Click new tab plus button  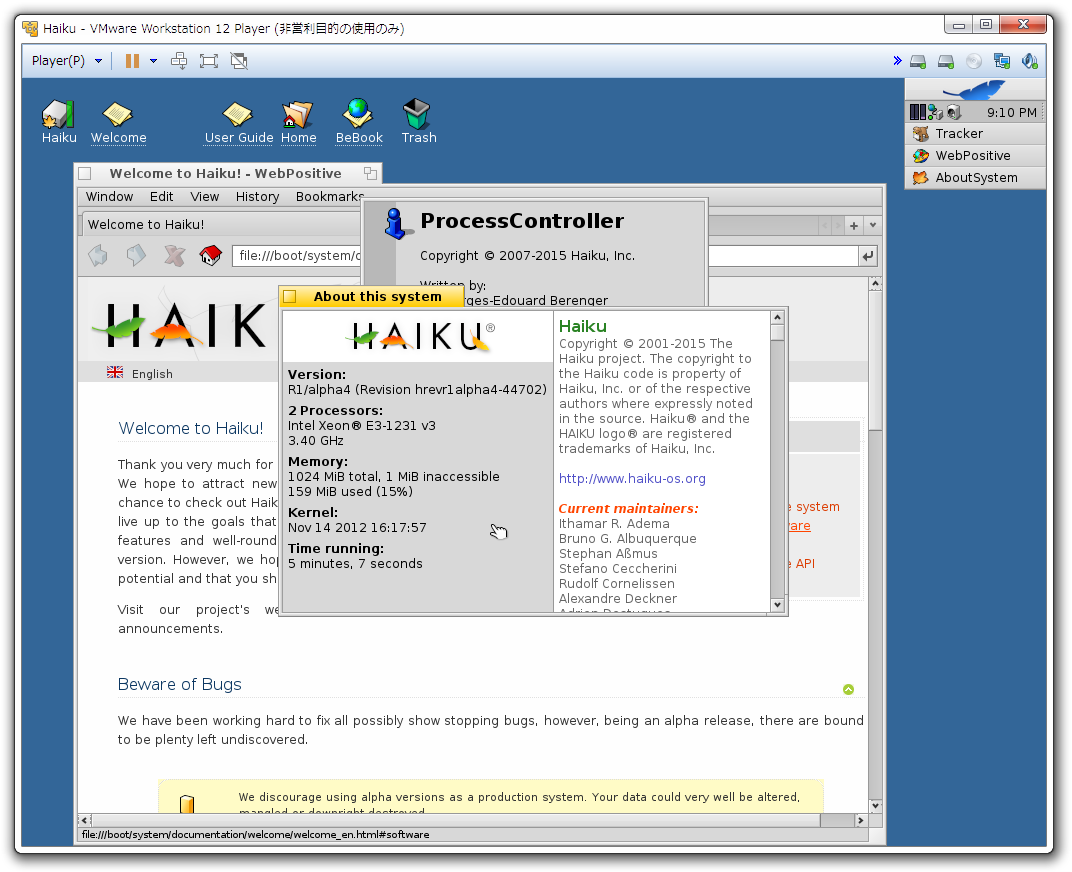[x=854, y=225]
